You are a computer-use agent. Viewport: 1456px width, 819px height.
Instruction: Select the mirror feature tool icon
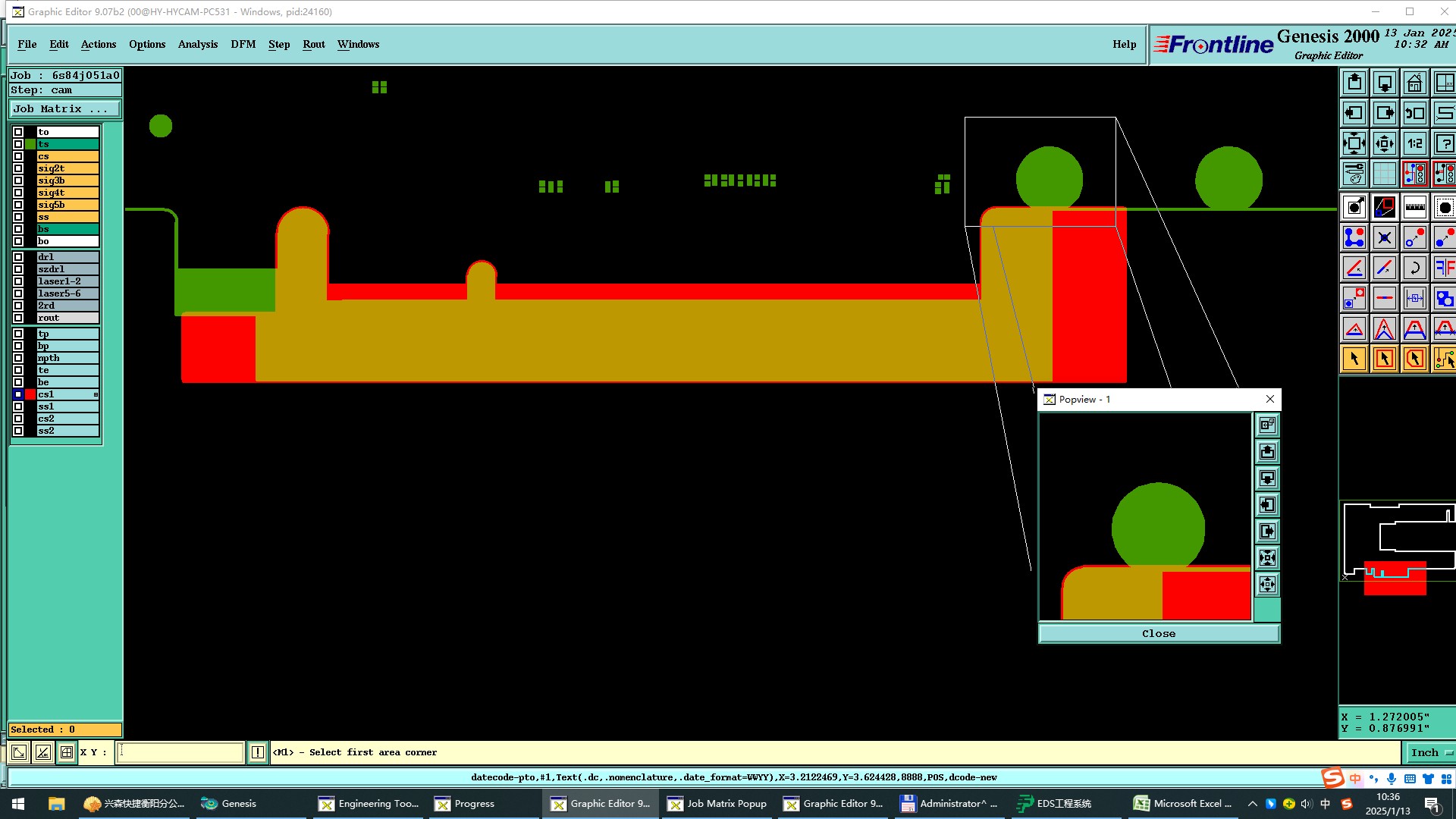point(1445,268)
